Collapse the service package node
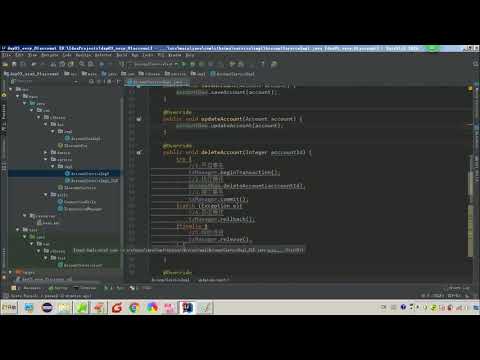 pyautogui.click(x=46, y=159)
